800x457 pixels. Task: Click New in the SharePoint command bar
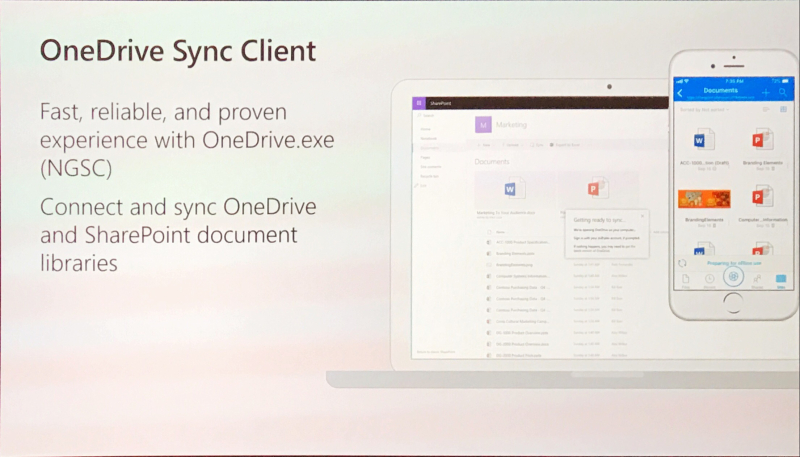tap(484, 145)
